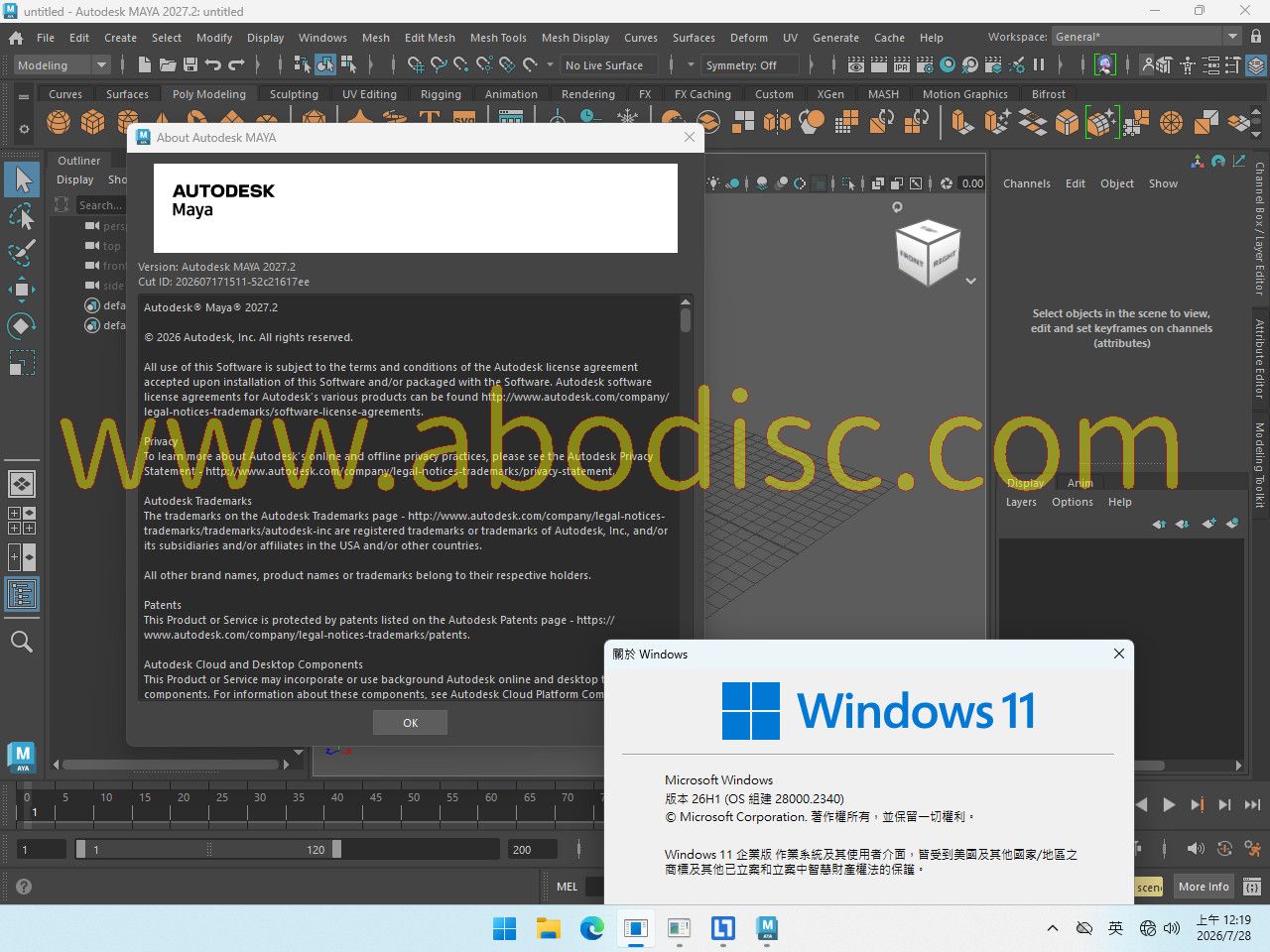The height and width of the screenshot is (952, 1270).
Task: Show hidden system tray icons
Action: click(x=1052, y=928)
